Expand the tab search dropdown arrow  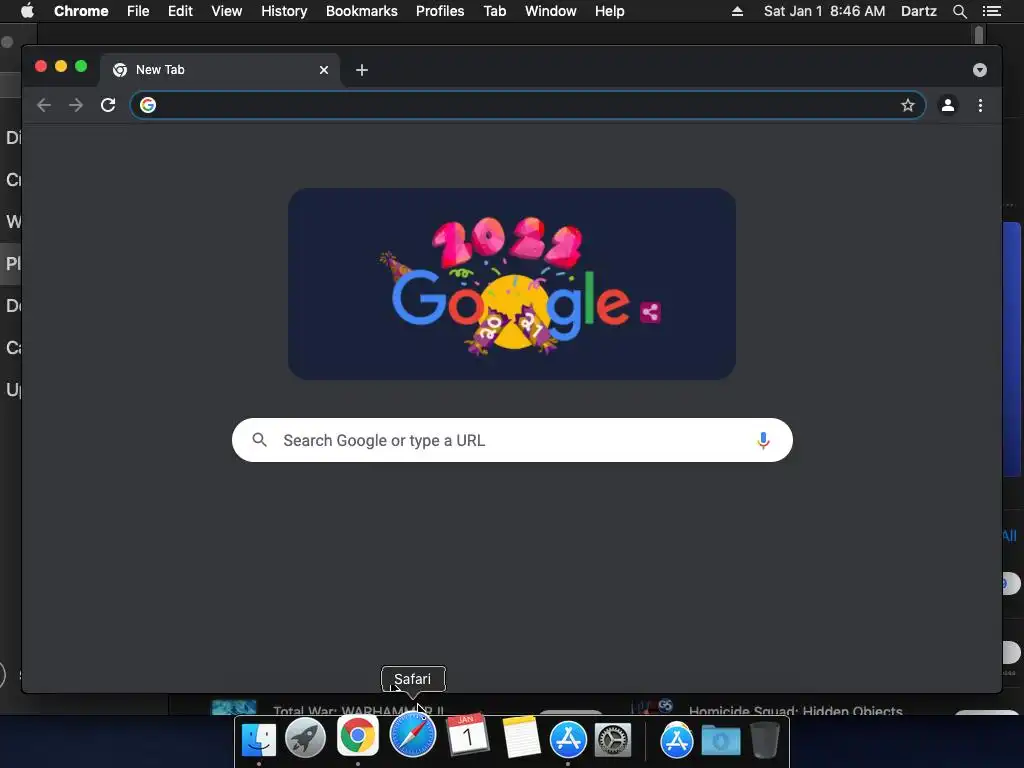click(980, 70)
